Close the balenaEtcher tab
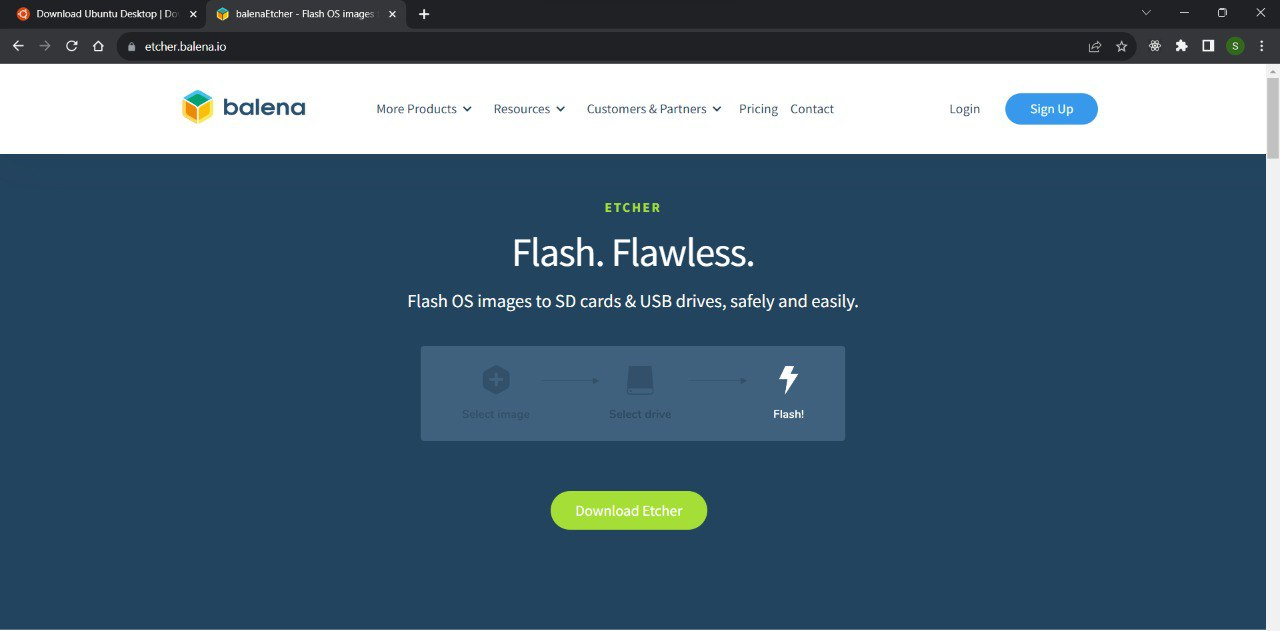 pyautogui.click(x=391, y=14)
